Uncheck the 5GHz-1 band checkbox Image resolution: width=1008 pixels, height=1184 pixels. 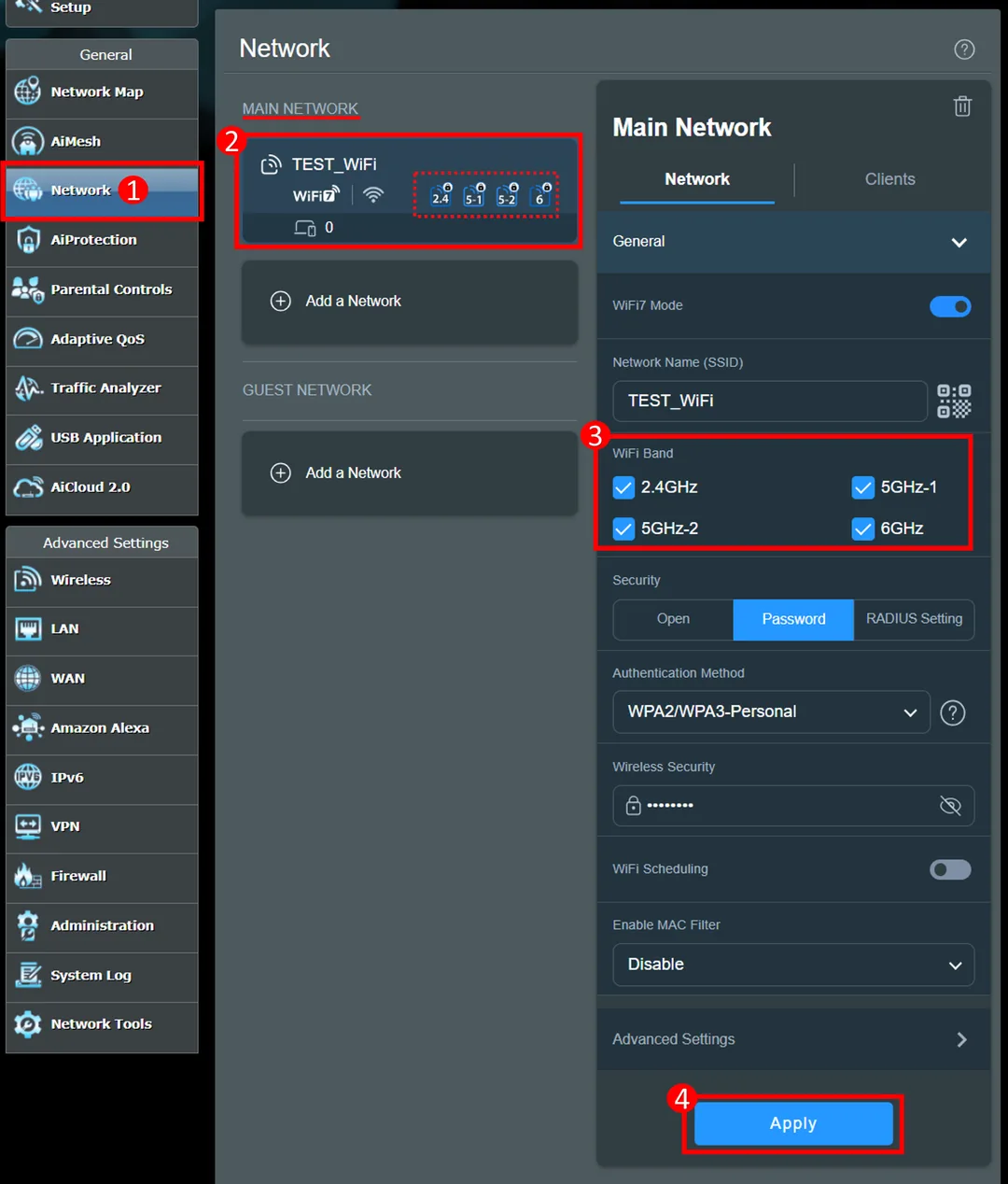pyautogui.click(x=863, y=487)
